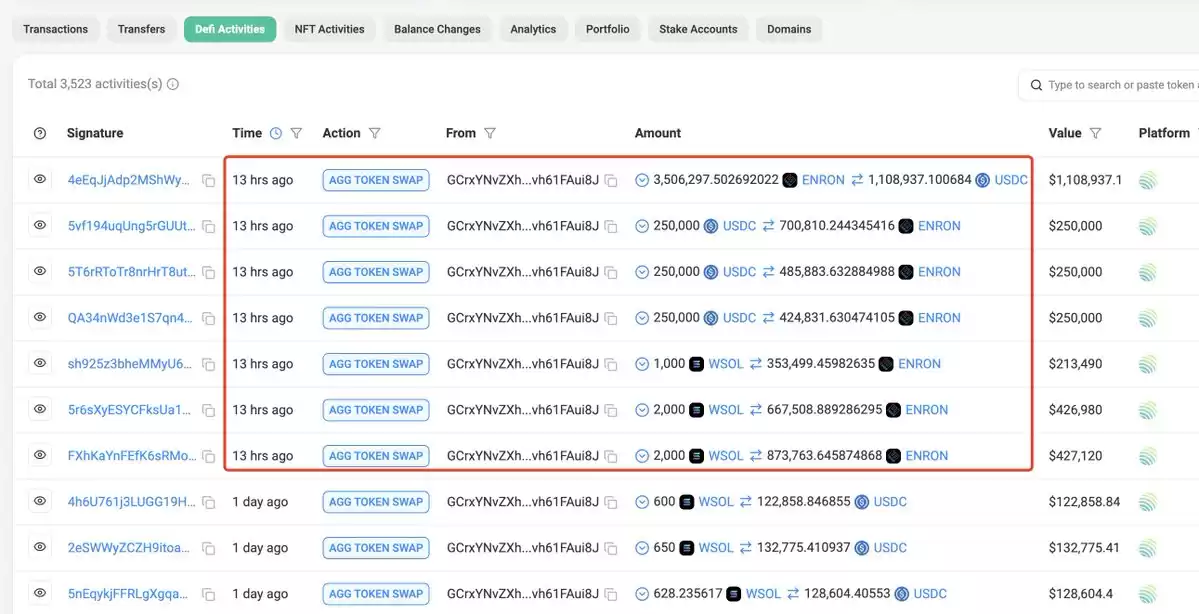Copy From address in 1,000 WSOL row
The width and height of the screenshot is (1199, 614).
610,364
